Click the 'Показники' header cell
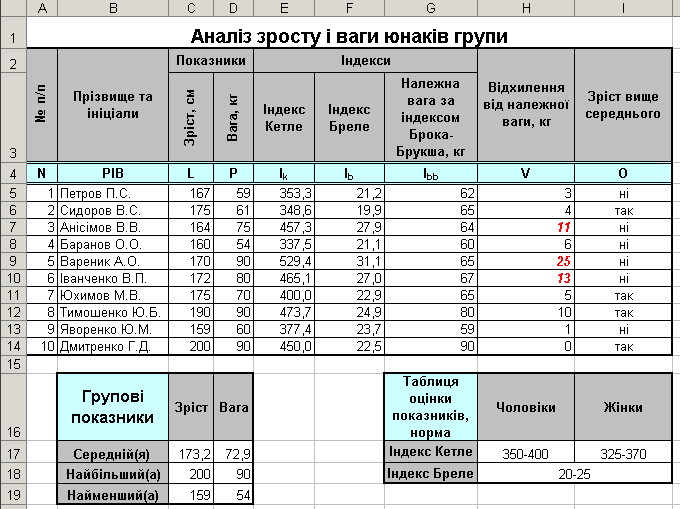Screen dimensions: 680x509 (211, 61)
